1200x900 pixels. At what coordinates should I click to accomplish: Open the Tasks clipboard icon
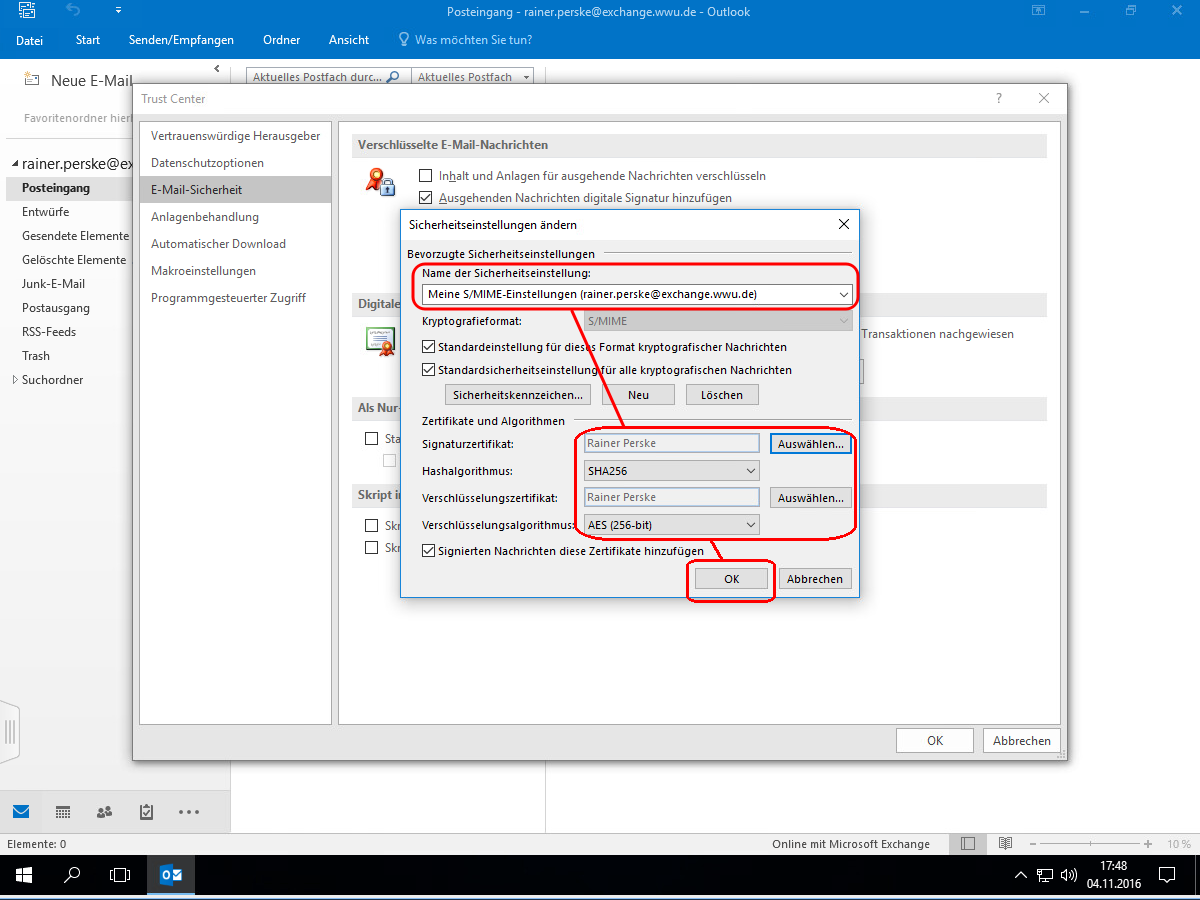coord(146,811)
